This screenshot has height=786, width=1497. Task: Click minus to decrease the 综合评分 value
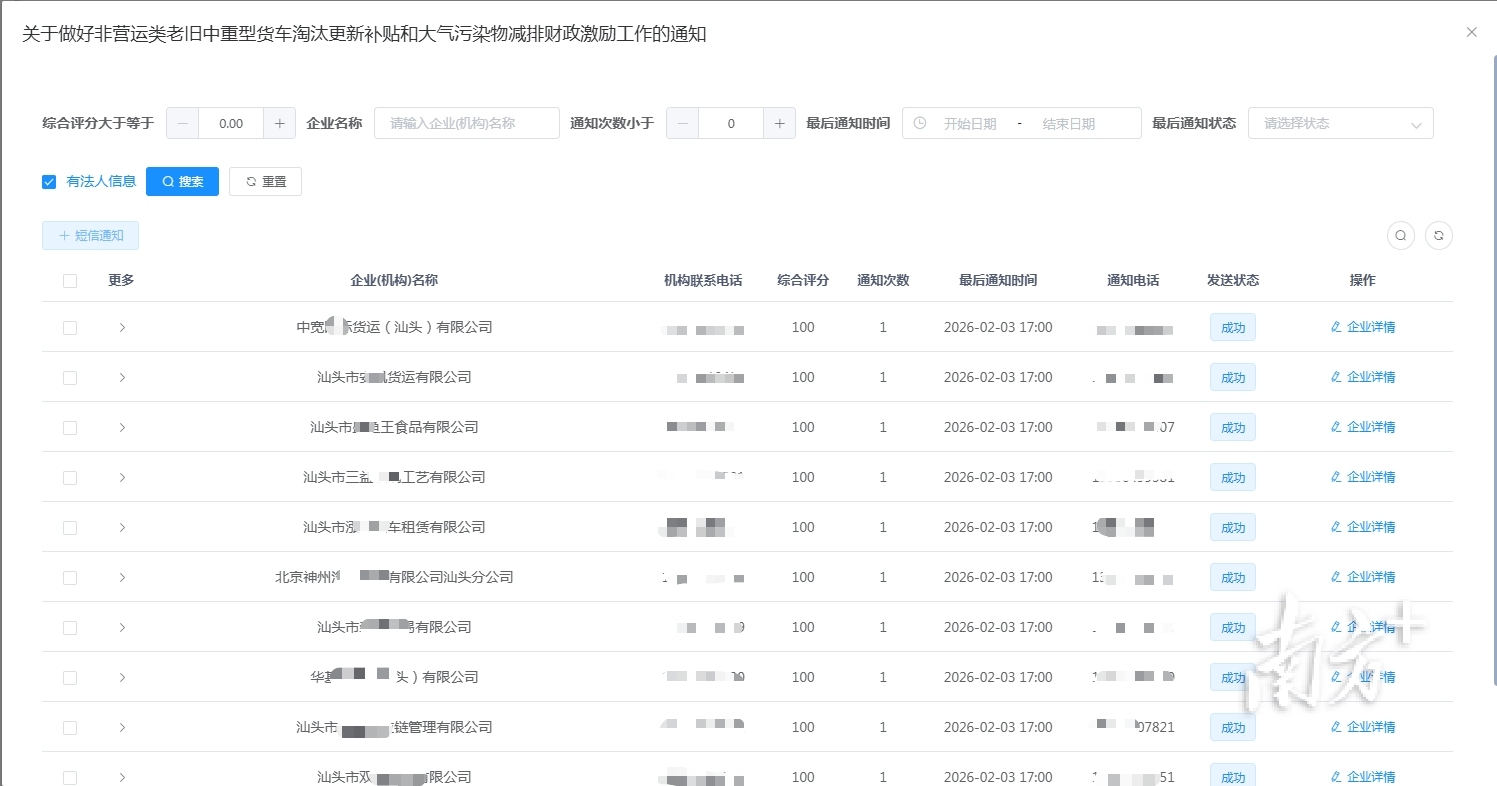coord(182,123)
